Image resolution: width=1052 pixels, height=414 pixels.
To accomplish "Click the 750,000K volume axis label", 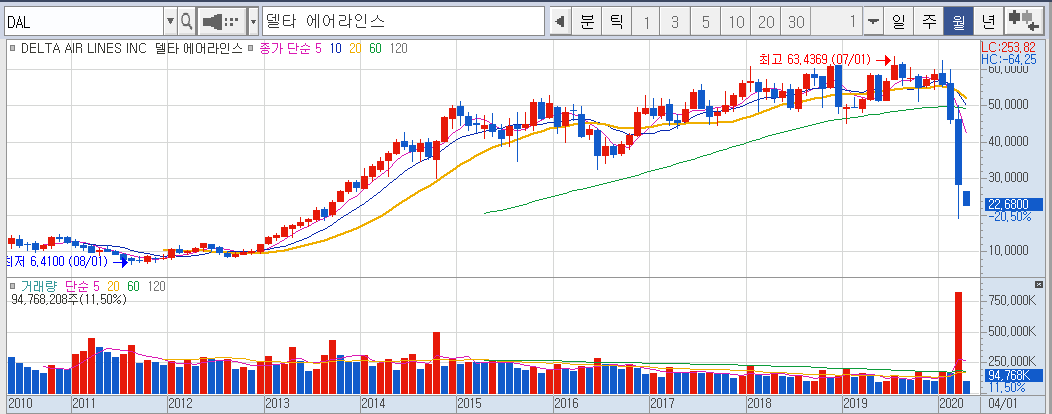I will click(x=1010, y=299).
